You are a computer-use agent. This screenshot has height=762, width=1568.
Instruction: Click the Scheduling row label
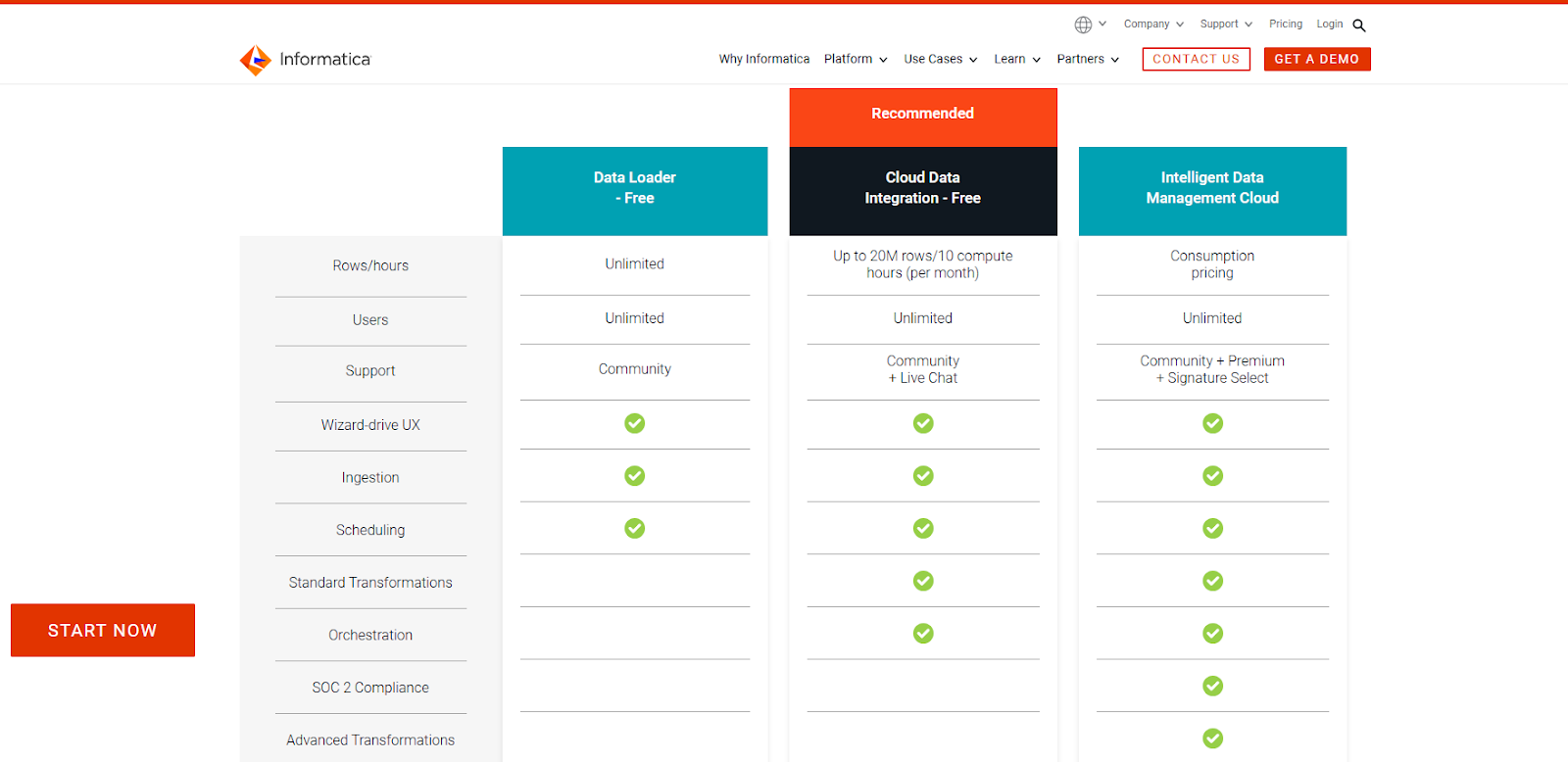click(x=370, y=530)
